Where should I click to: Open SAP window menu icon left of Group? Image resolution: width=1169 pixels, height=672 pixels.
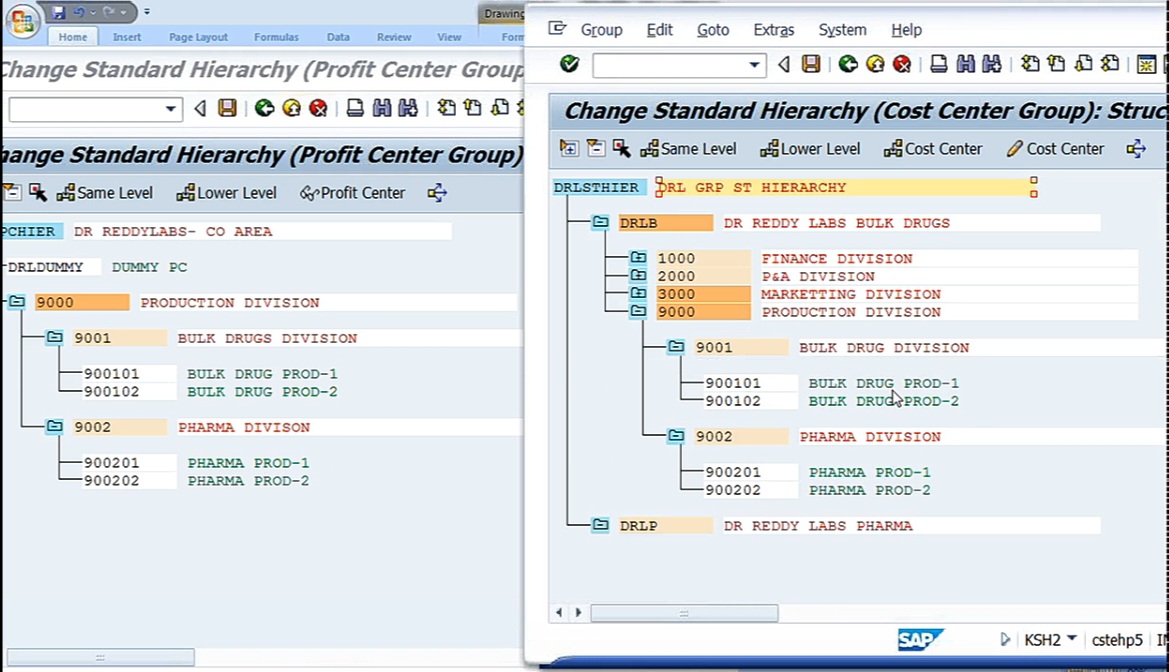coord(557,29)
